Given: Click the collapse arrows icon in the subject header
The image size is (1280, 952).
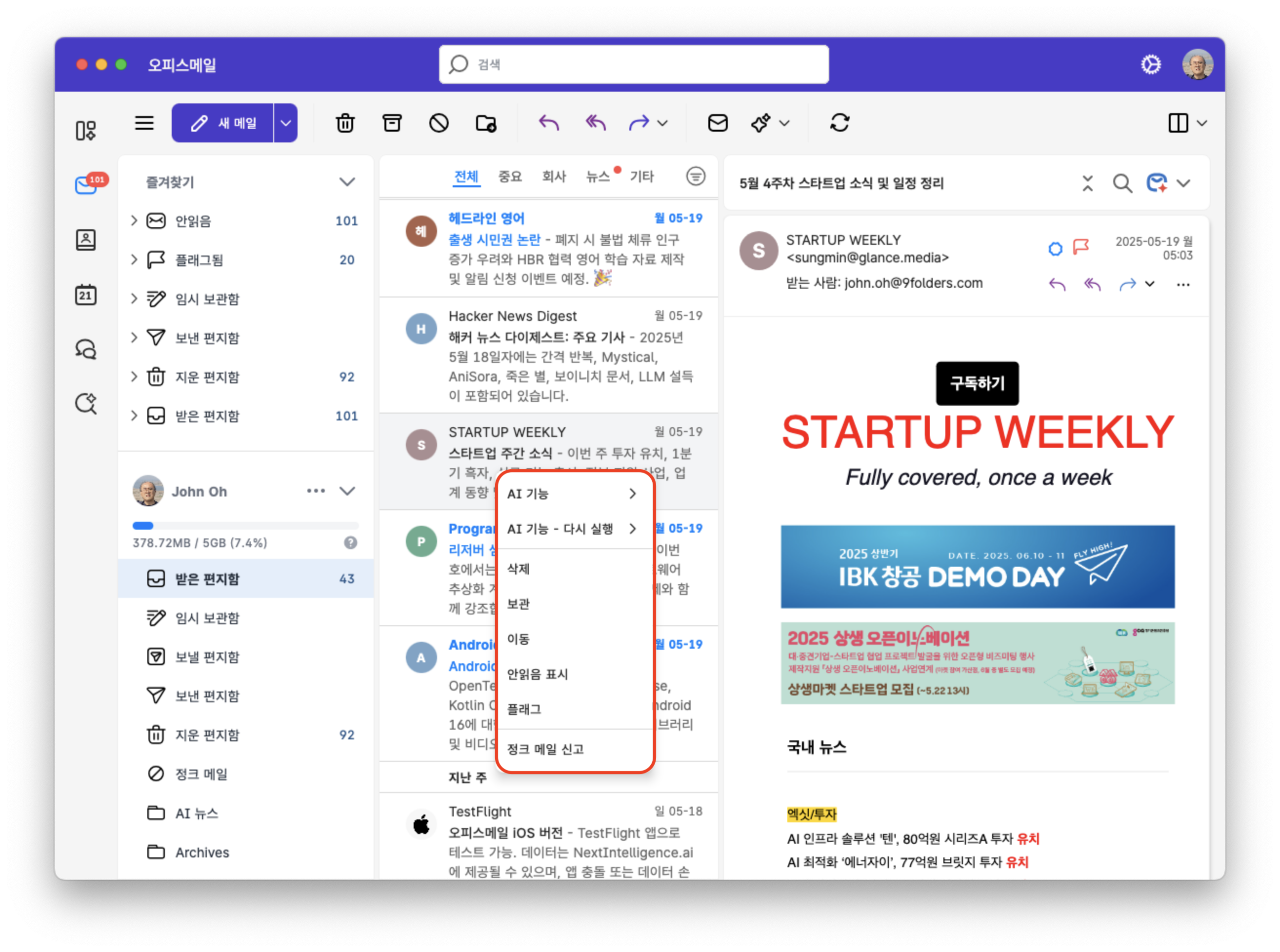Looking at the screenshot, I should point(1087,183).
